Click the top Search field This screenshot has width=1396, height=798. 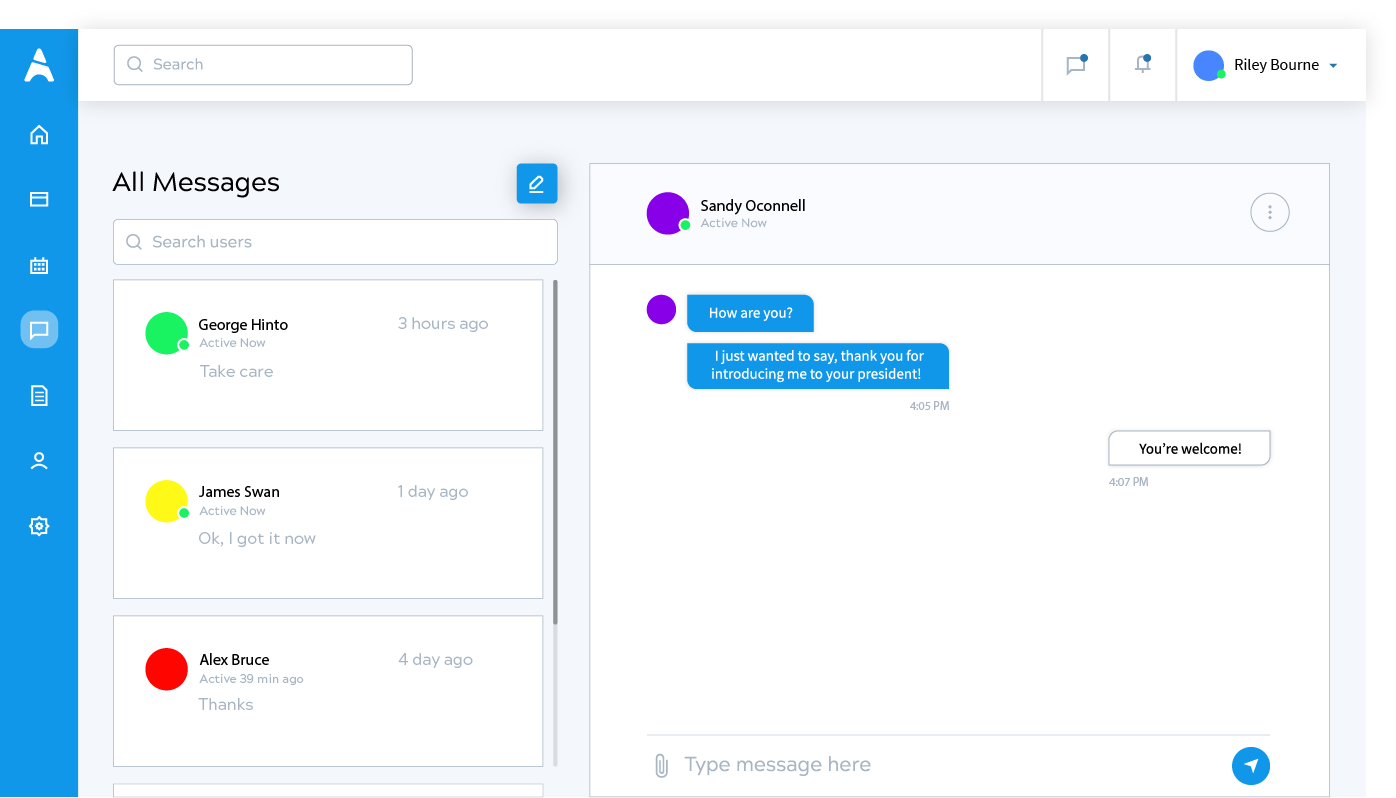click(263, 65)
